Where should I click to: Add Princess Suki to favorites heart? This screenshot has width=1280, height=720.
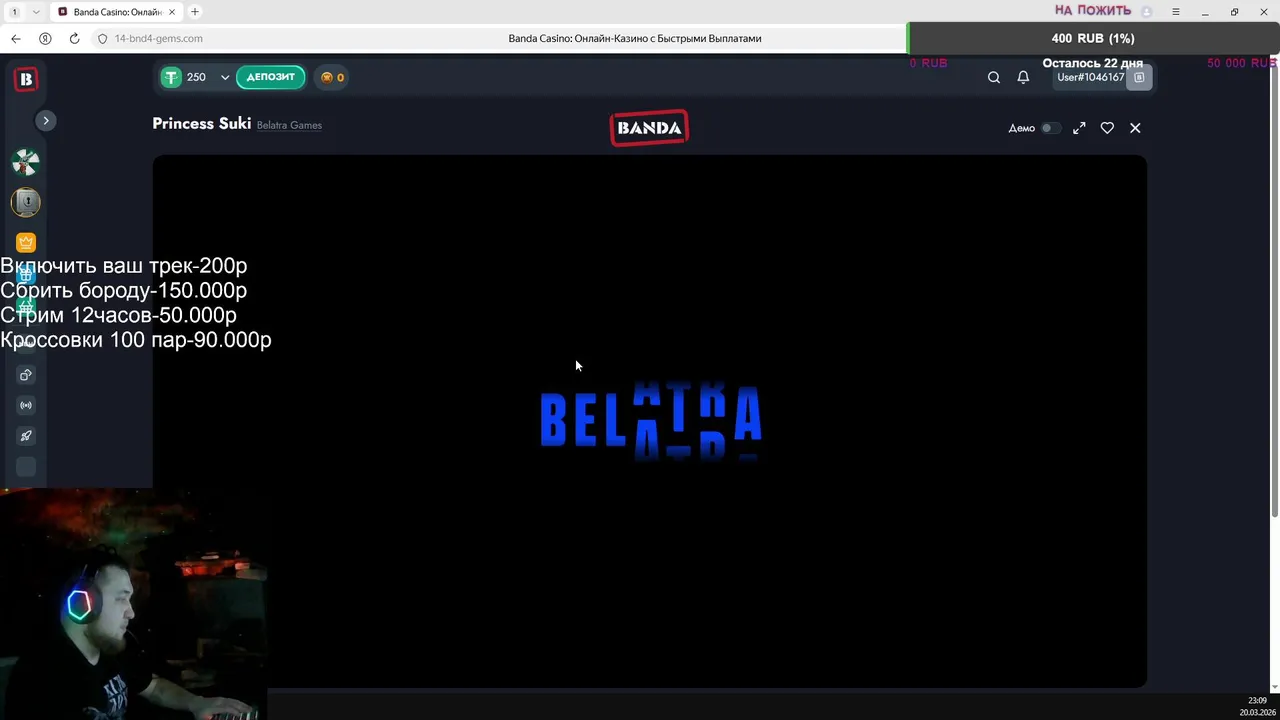(x=1107, y=128)
